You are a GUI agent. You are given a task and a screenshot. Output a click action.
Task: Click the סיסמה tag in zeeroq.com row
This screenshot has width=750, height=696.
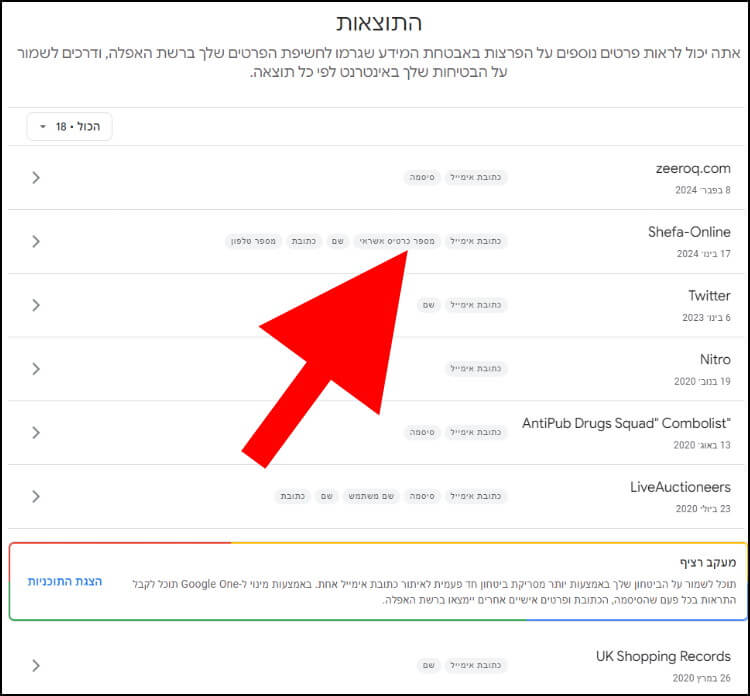pos(422,177)
